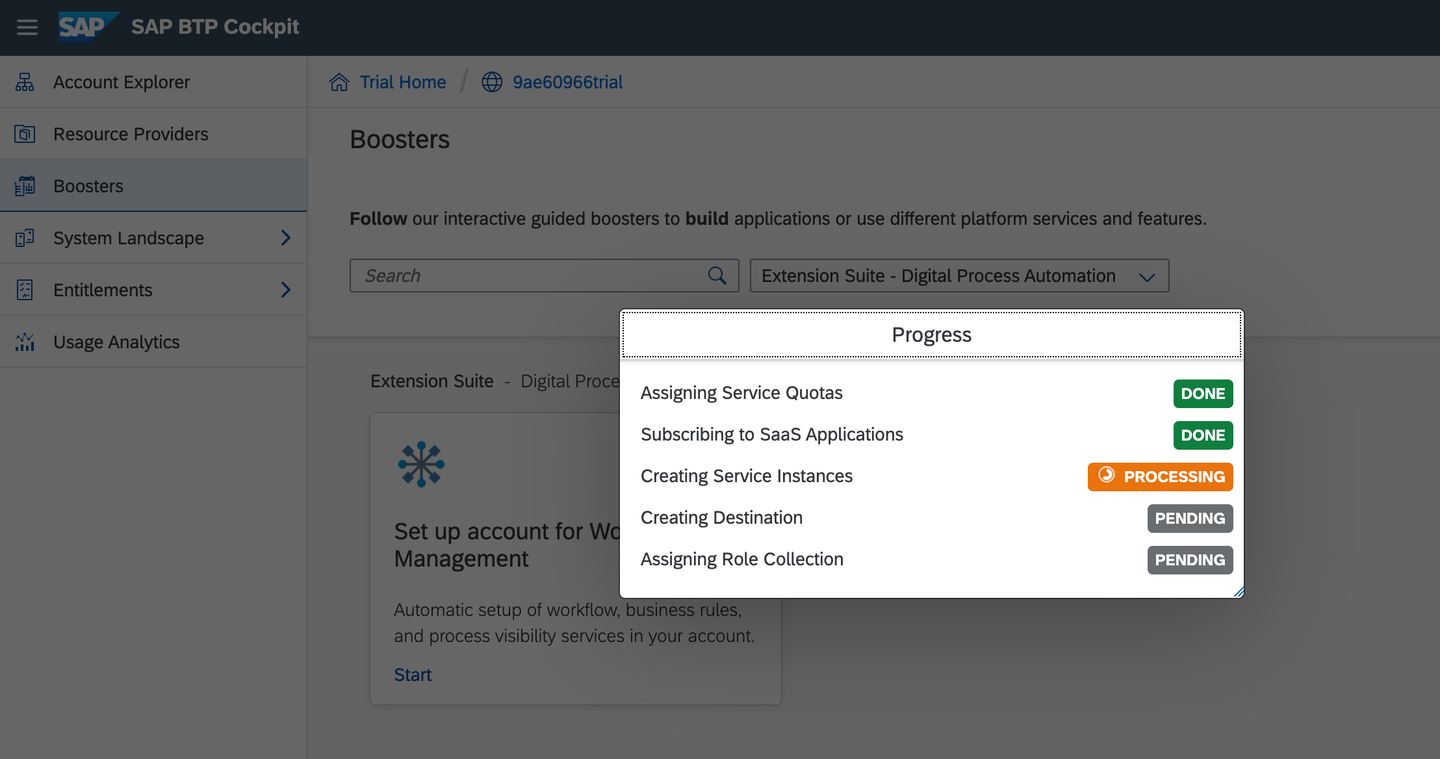This screenshot has height=759, width=1440.
Task: Click the Boosters sidebar icon
Action: click(25, 186)
